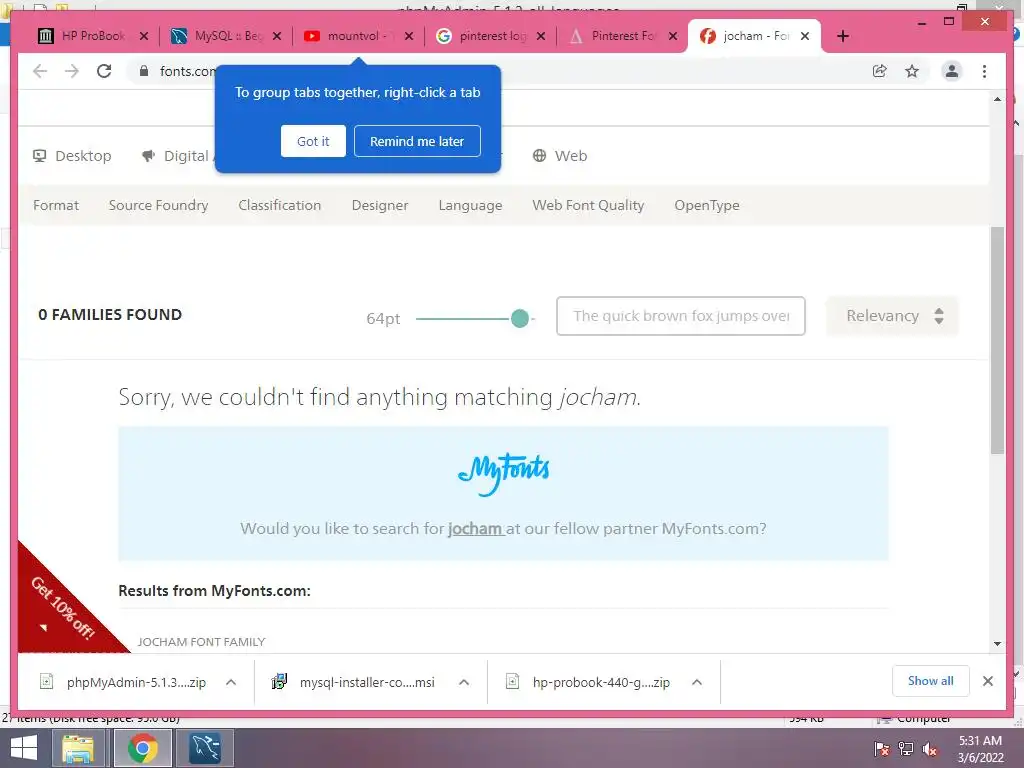Click Remind me later button
The image size is (1024, 768).
(x=417, y=141)
